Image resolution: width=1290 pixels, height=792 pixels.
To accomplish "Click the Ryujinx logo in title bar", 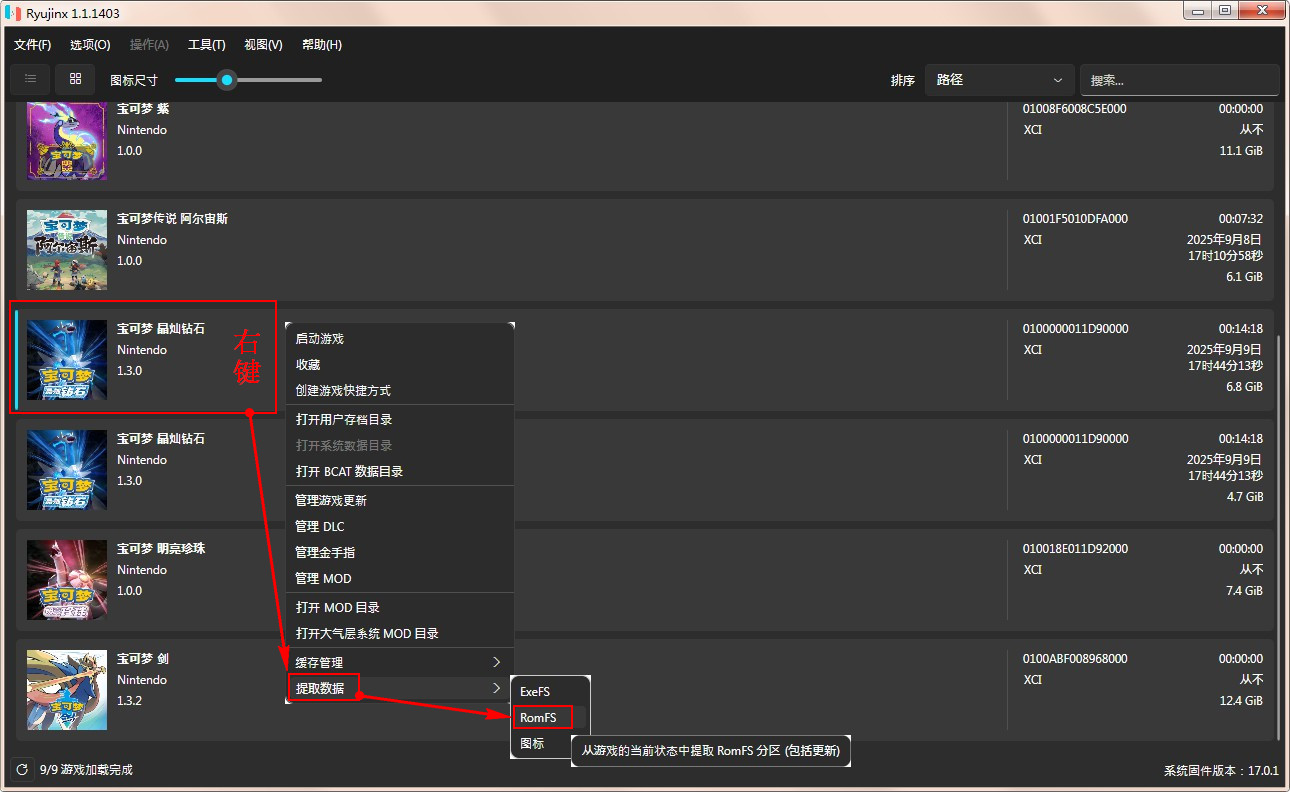I will (13, 11).
